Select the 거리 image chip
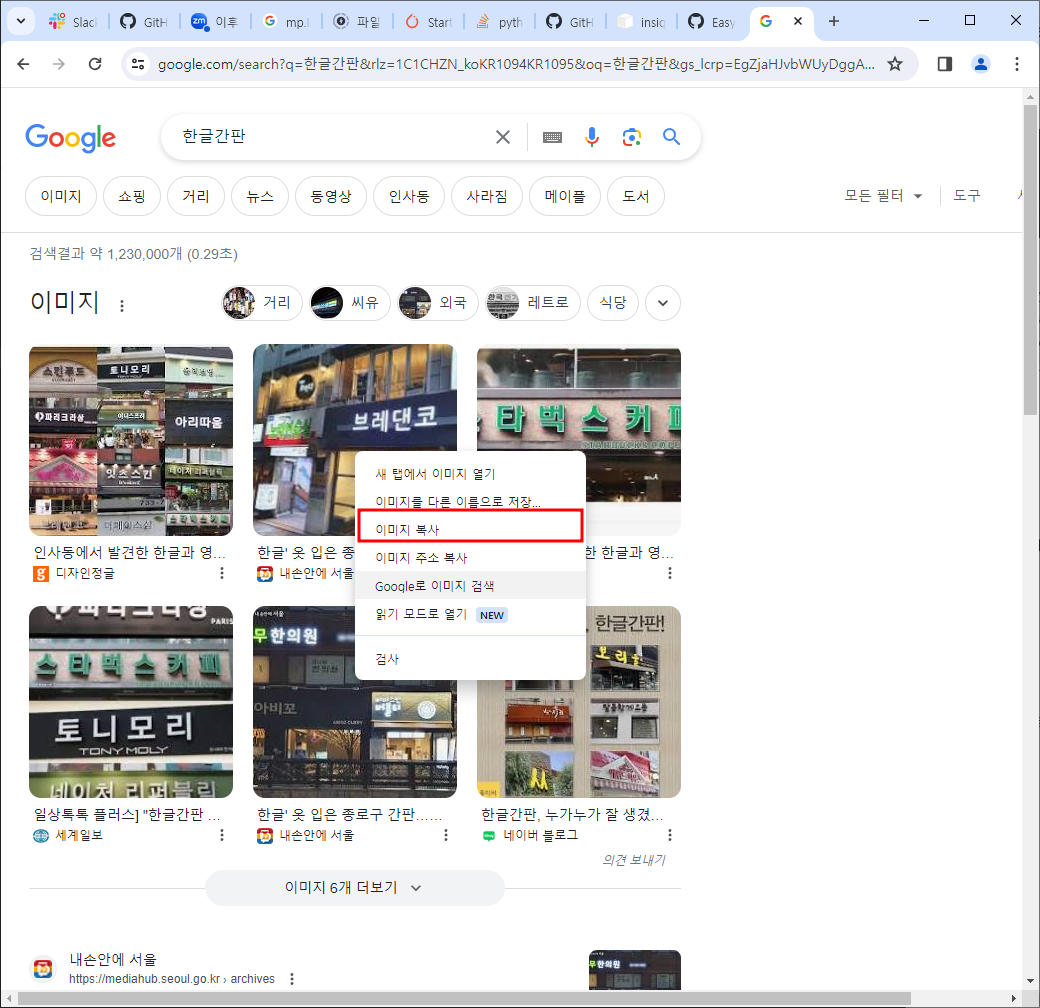This screenshot has height=1008, width=1040. [261, 303]
